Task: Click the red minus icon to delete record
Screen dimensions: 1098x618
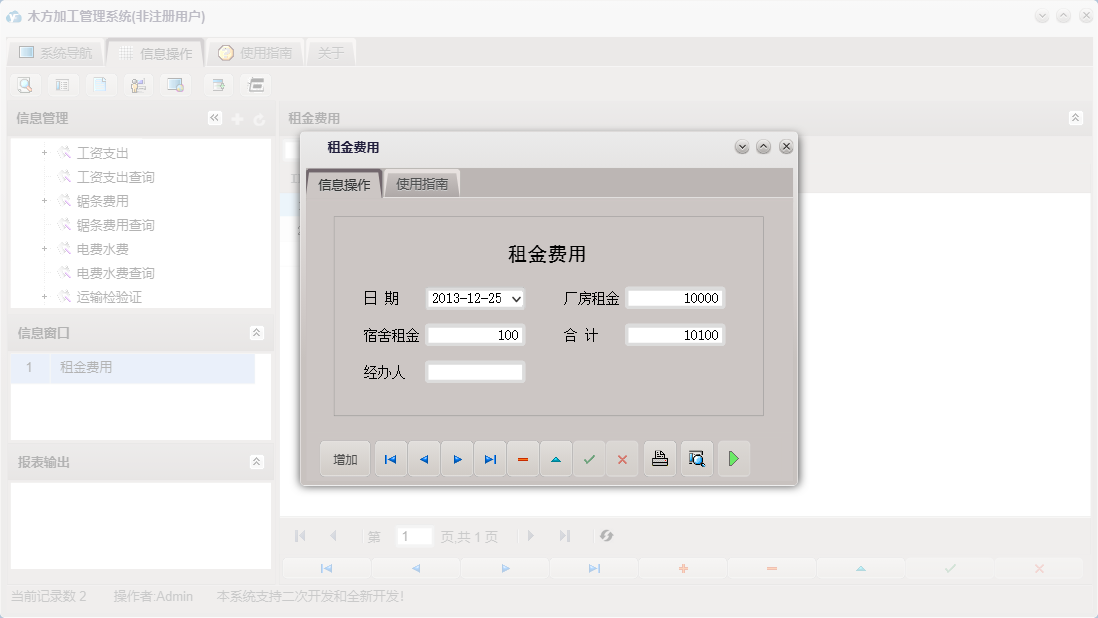Action: 523,458
